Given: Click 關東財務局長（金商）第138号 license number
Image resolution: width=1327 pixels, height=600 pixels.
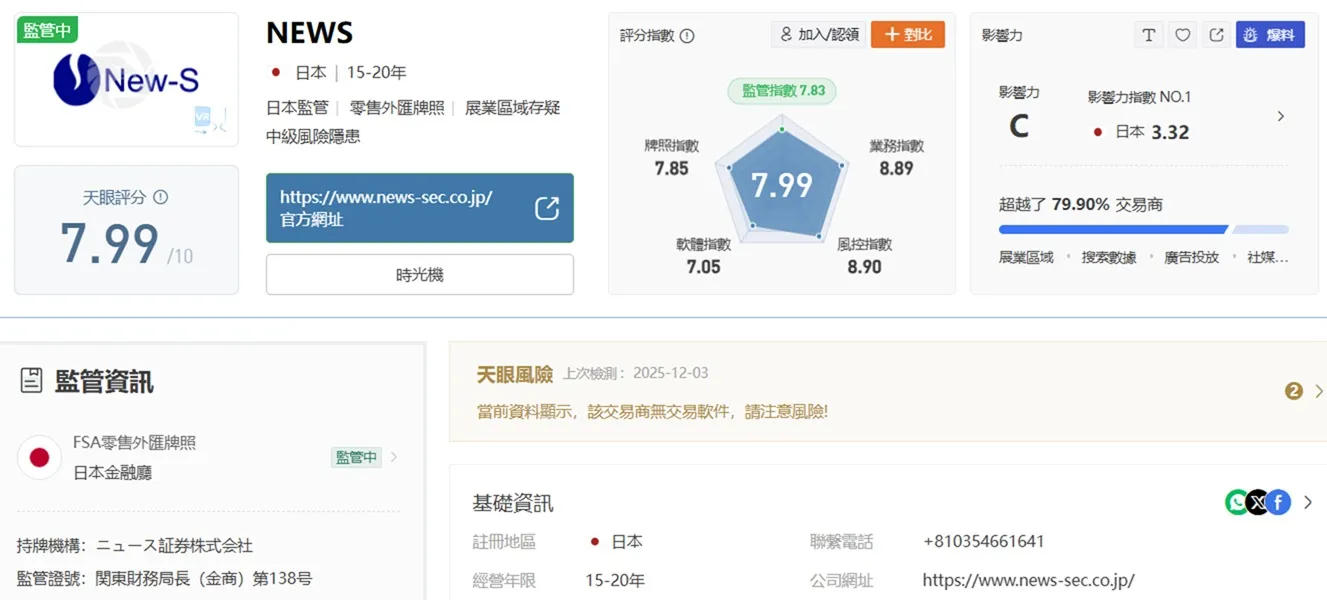Looking at the screenshot, I should [203, 578].
